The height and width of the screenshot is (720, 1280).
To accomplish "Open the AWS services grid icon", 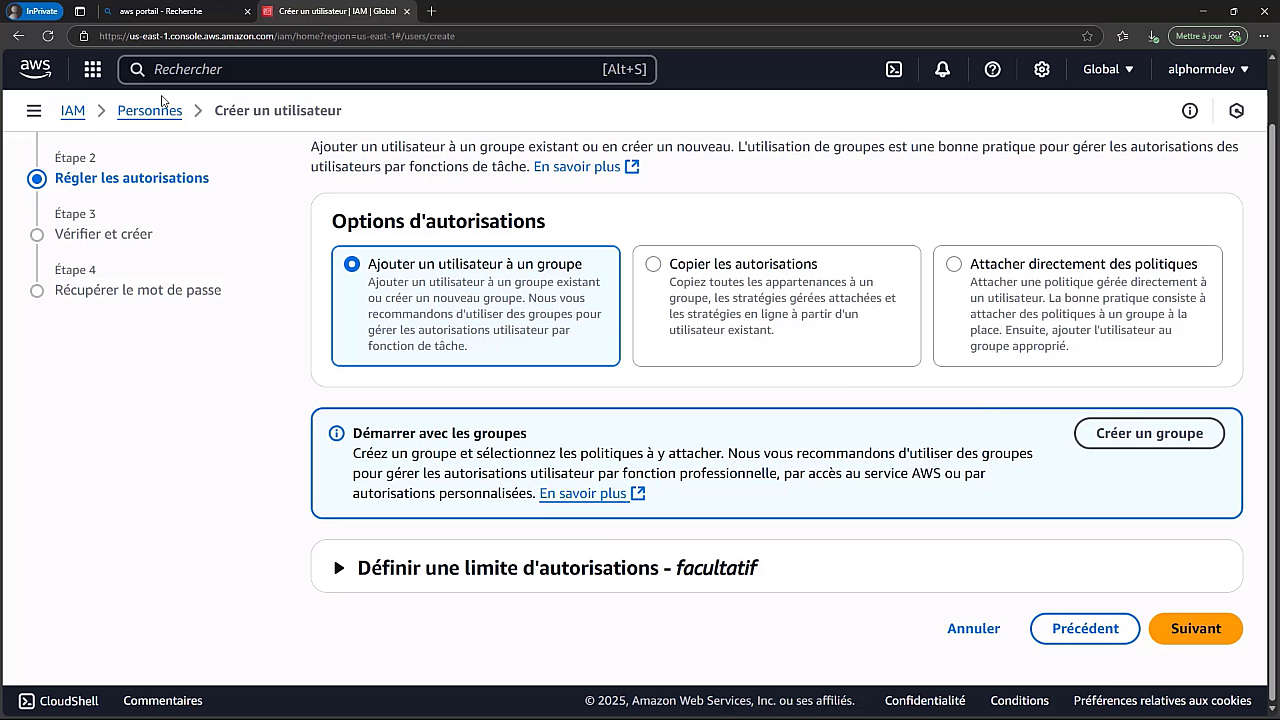I will [92, 69].
